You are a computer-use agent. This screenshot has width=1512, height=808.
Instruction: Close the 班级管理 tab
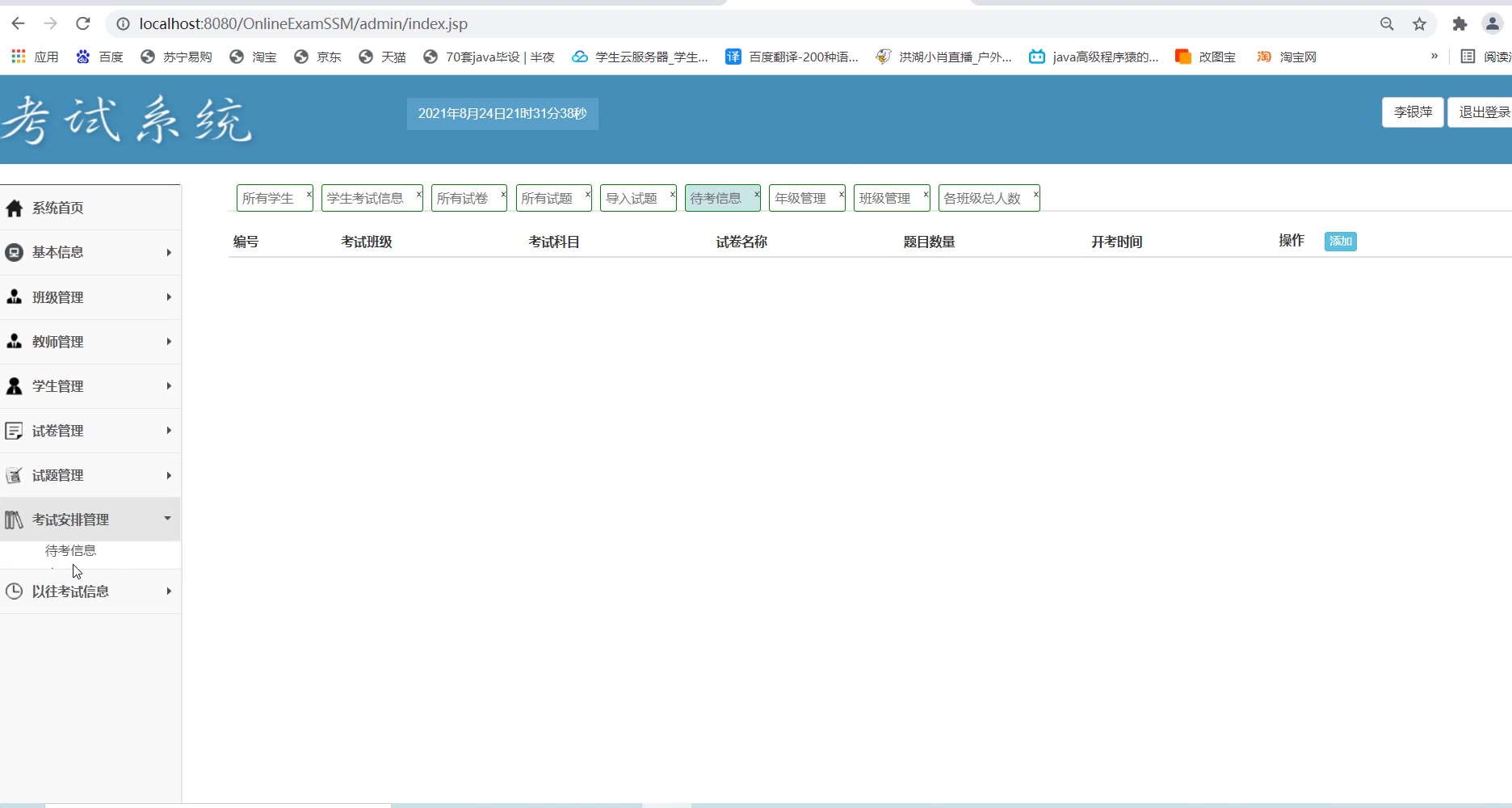[926, 194]
